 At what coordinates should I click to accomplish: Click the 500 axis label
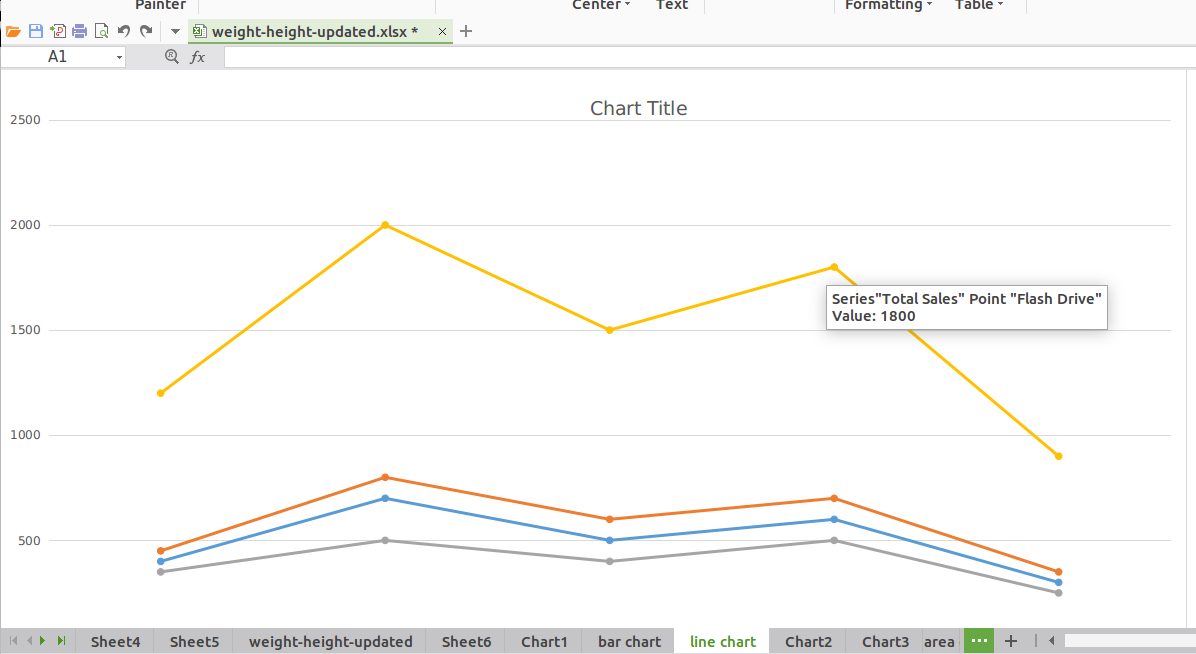click(29, 541)
